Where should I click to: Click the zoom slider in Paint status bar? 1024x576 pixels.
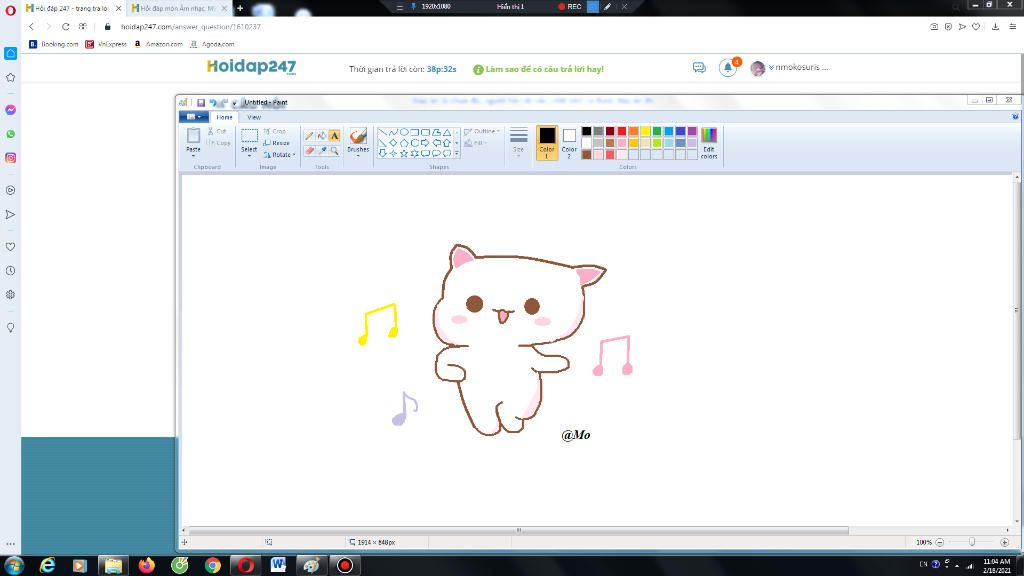click(x=972, y=542)
